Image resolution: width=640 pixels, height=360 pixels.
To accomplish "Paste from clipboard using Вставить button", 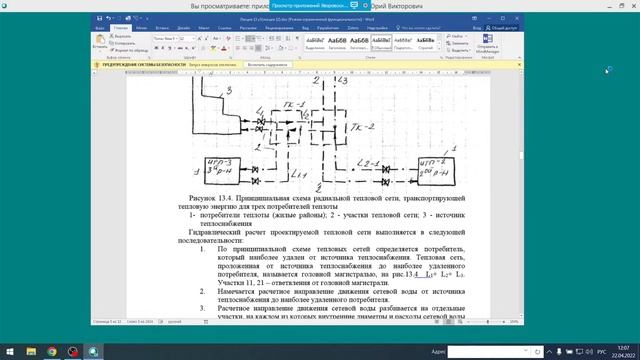I will click(100, 42).
